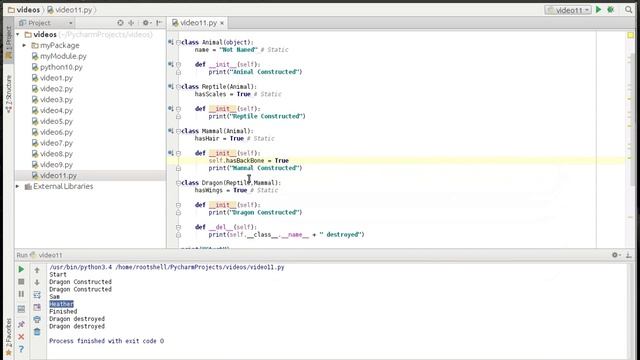Open Run panel help question mark
640x360 pixels.
tap(21, 349)
